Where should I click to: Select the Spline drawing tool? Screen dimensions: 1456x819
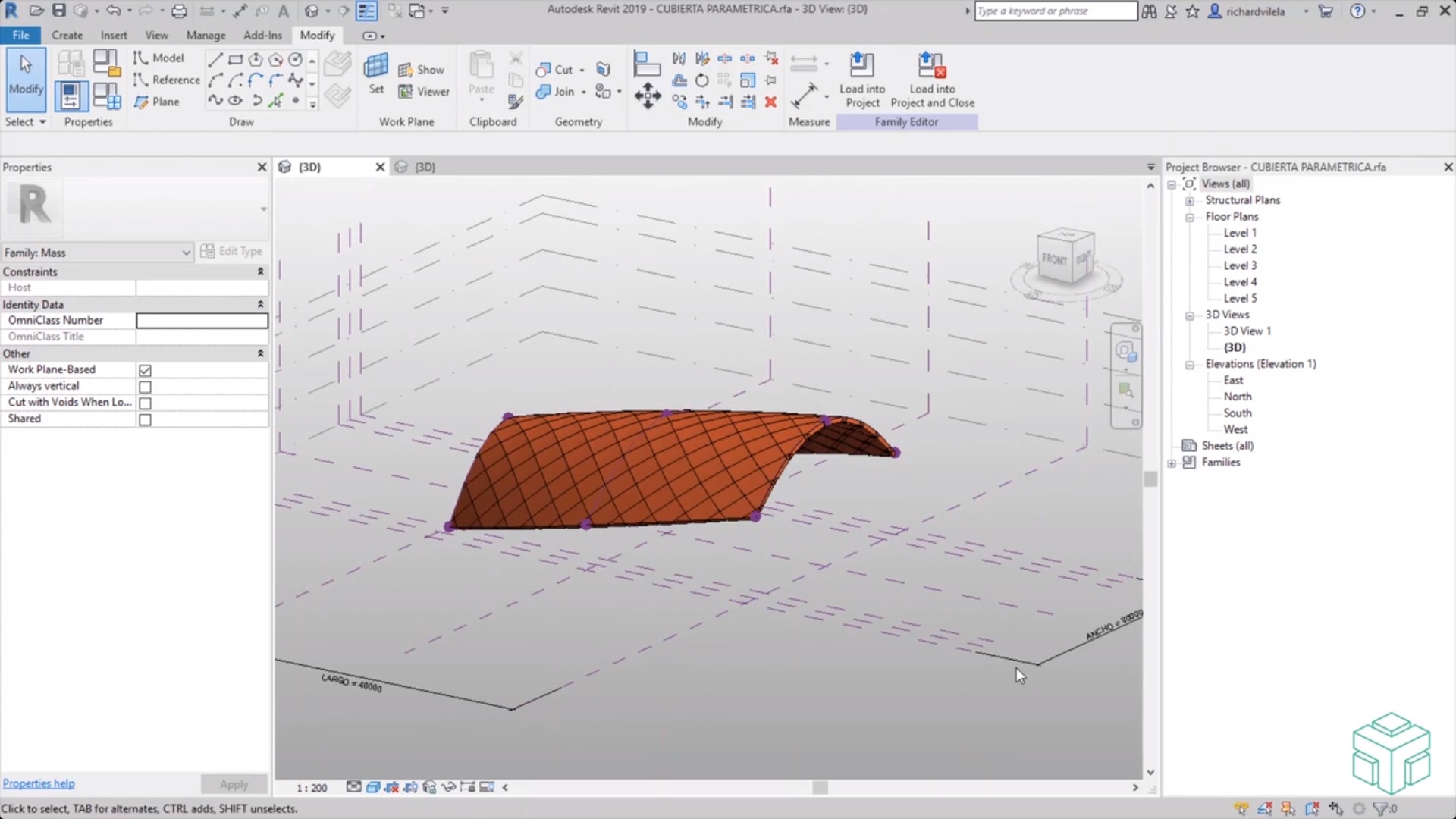click(x=215, y=99)
